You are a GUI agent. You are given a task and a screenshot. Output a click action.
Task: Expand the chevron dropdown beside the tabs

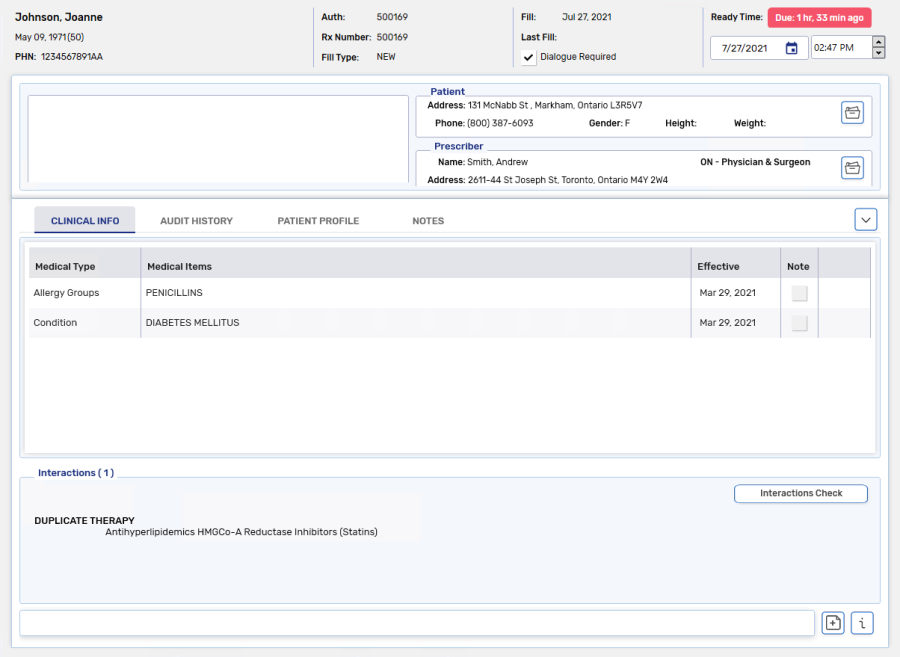point(865,220)
